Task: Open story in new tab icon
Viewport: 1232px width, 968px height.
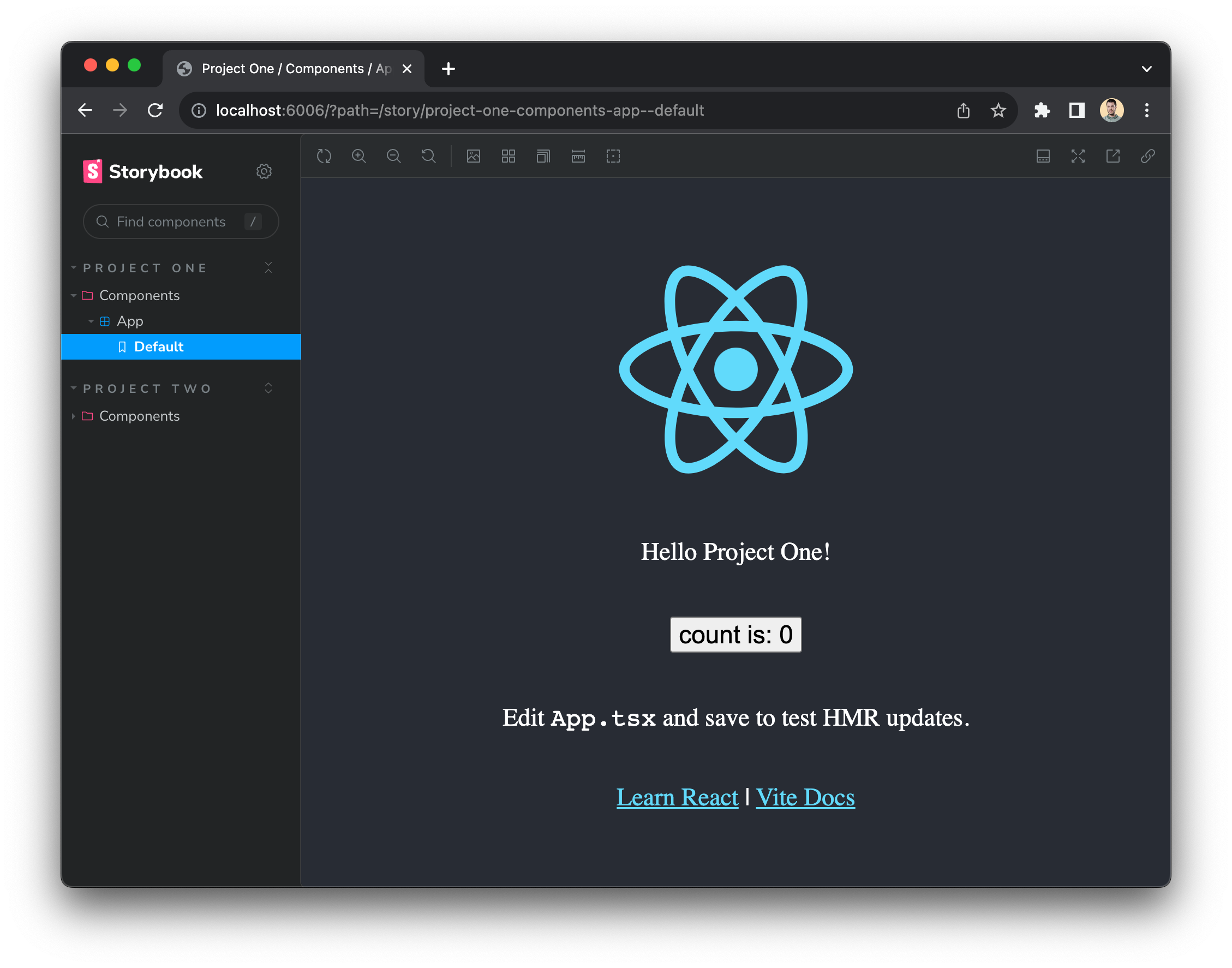Action: (1113, 156)
